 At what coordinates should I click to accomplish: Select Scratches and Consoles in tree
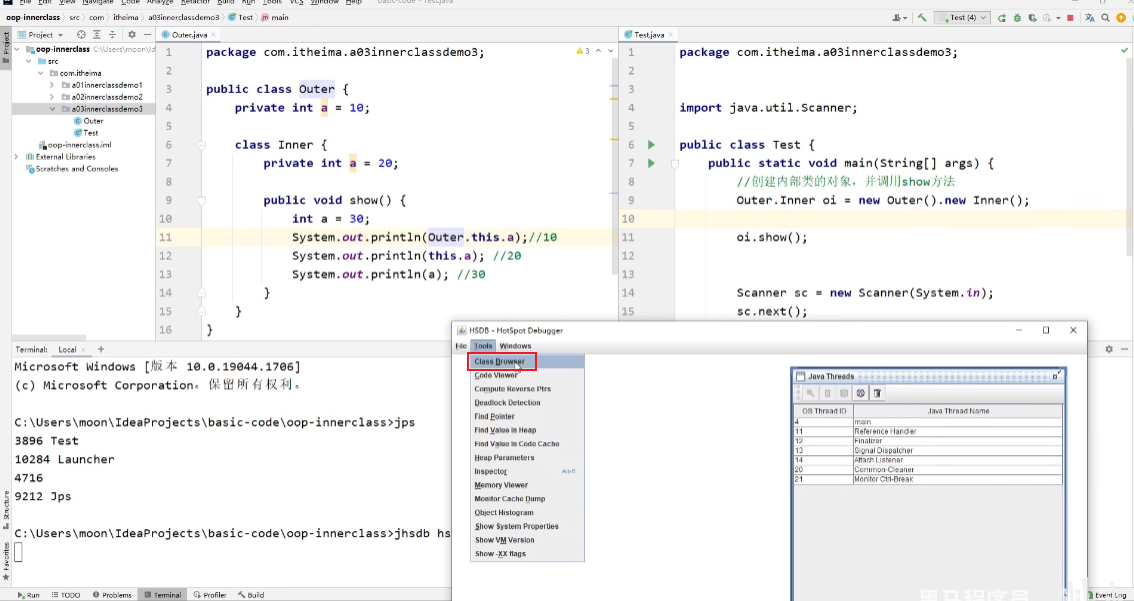pyautogui.click(x=72, y=169)
